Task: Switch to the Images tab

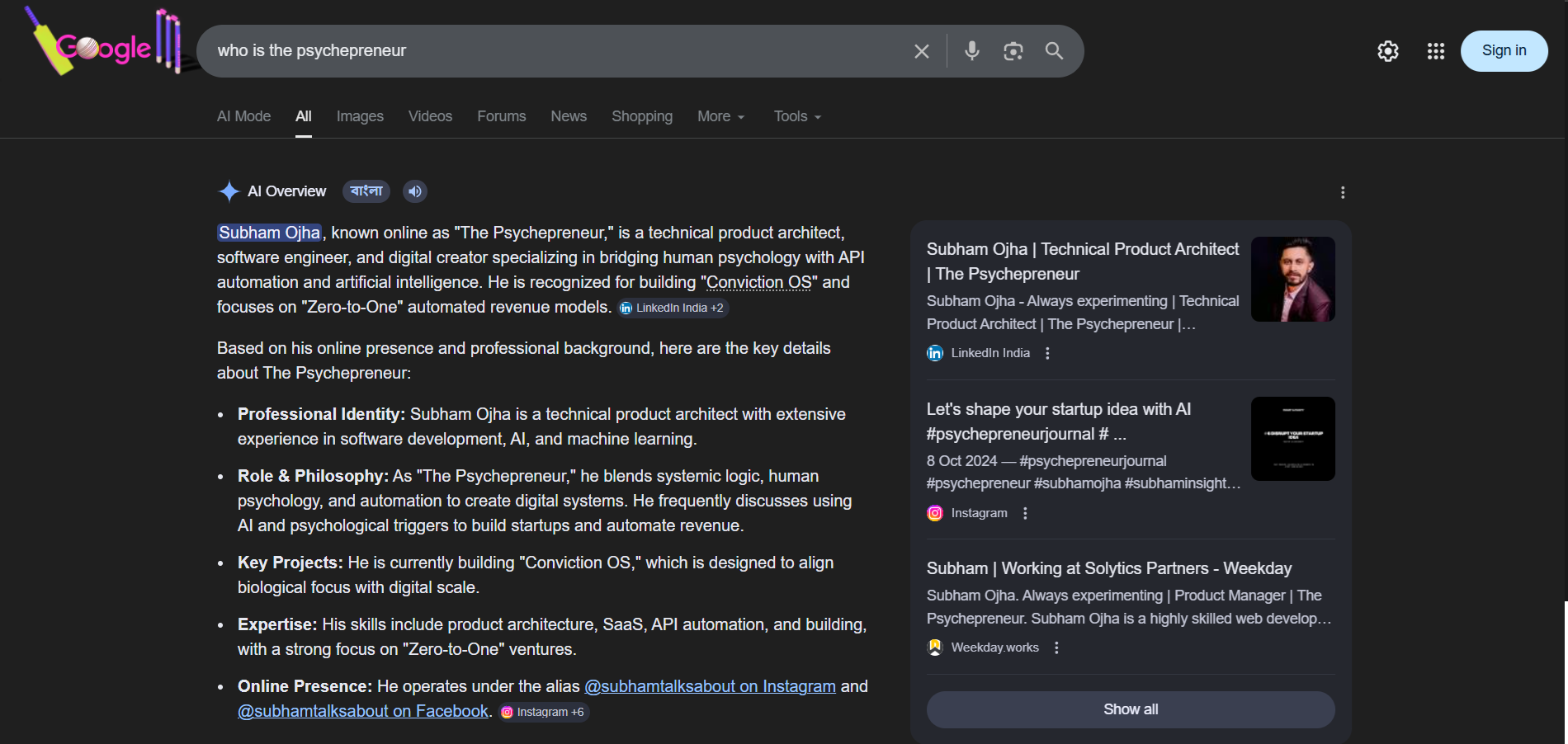Action: 360,116
